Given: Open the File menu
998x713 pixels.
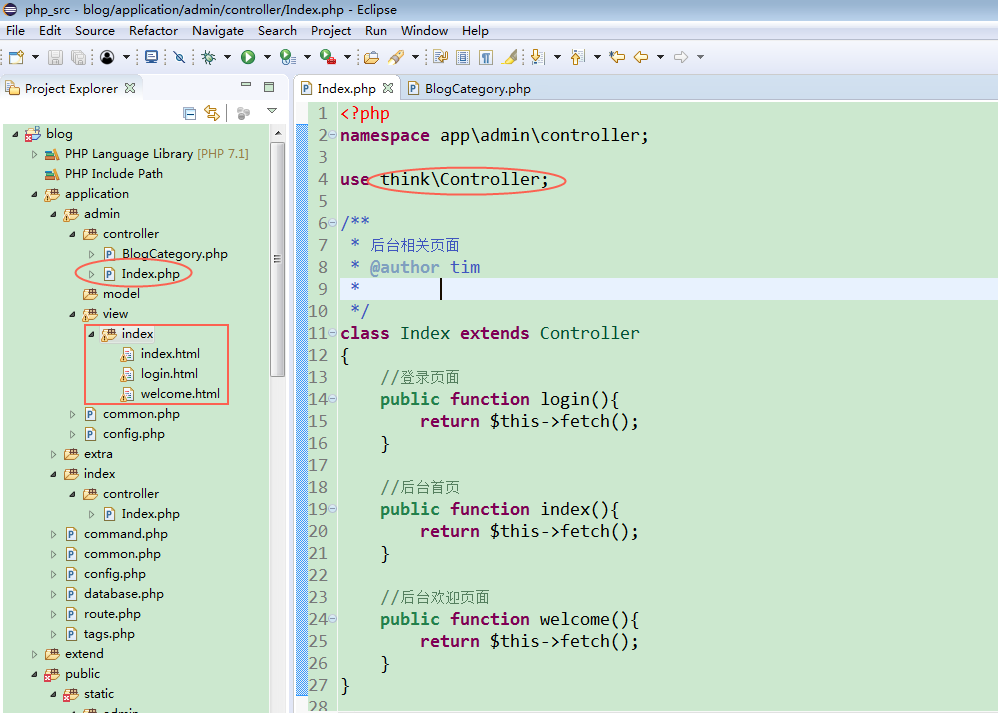Looking at the screenshot, I should (x=15, y=31).
